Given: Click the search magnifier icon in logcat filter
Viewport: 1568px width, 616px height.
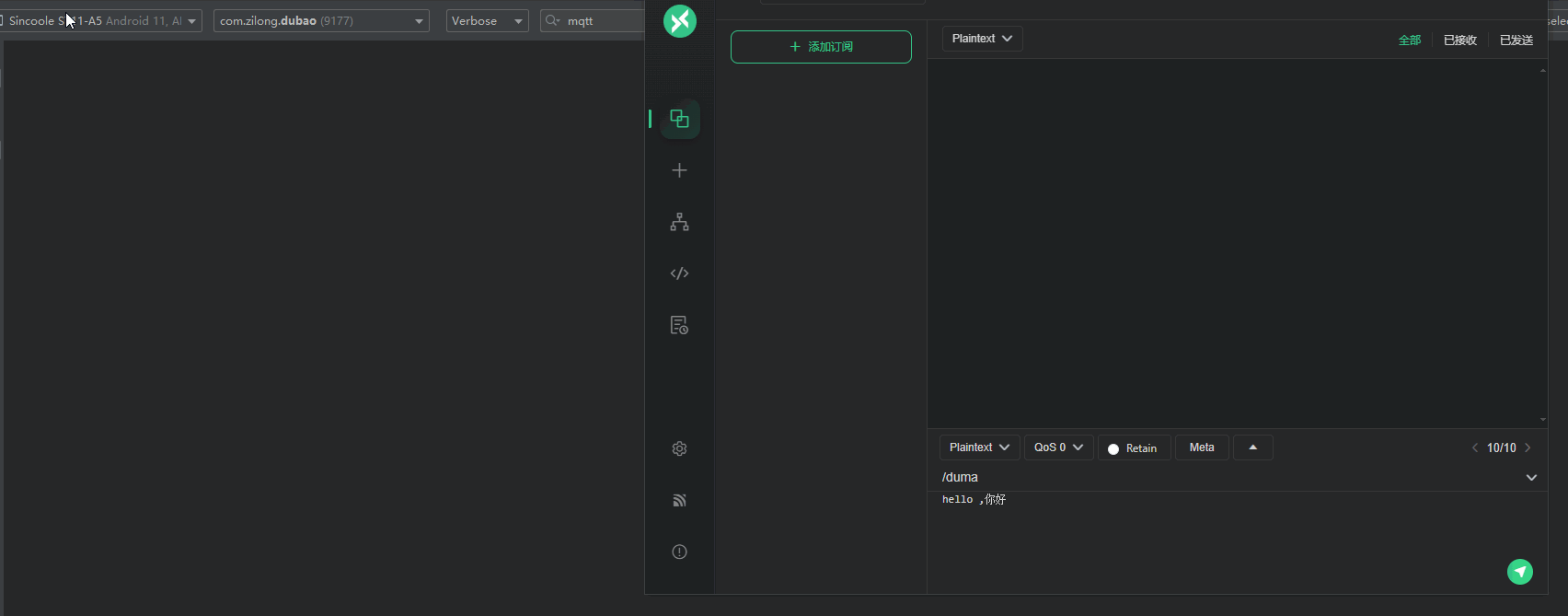Looking at the screenshot, I should tap(552, 20).
